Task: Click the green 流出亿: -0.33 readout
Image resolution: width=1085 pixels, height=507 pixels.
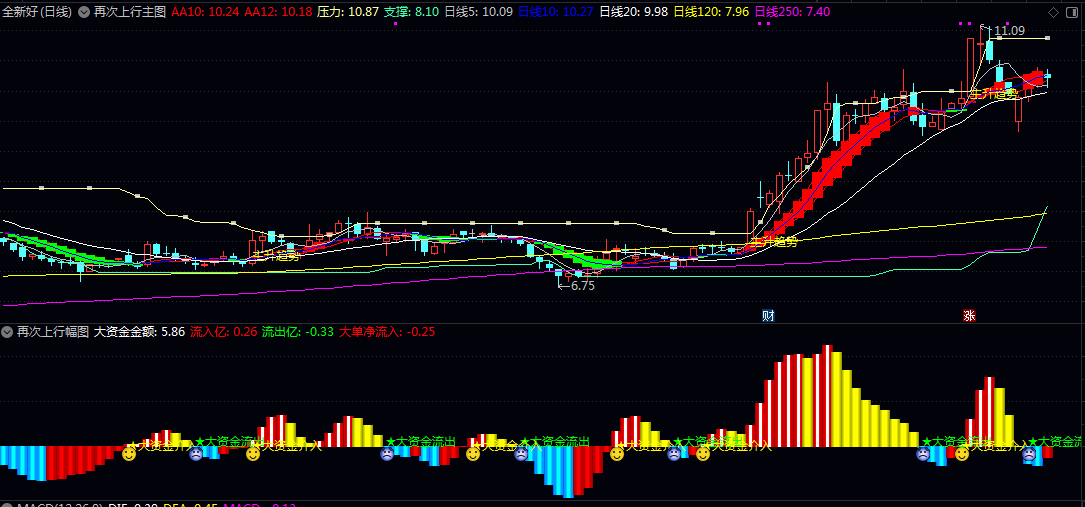Action: click(298, 331)
